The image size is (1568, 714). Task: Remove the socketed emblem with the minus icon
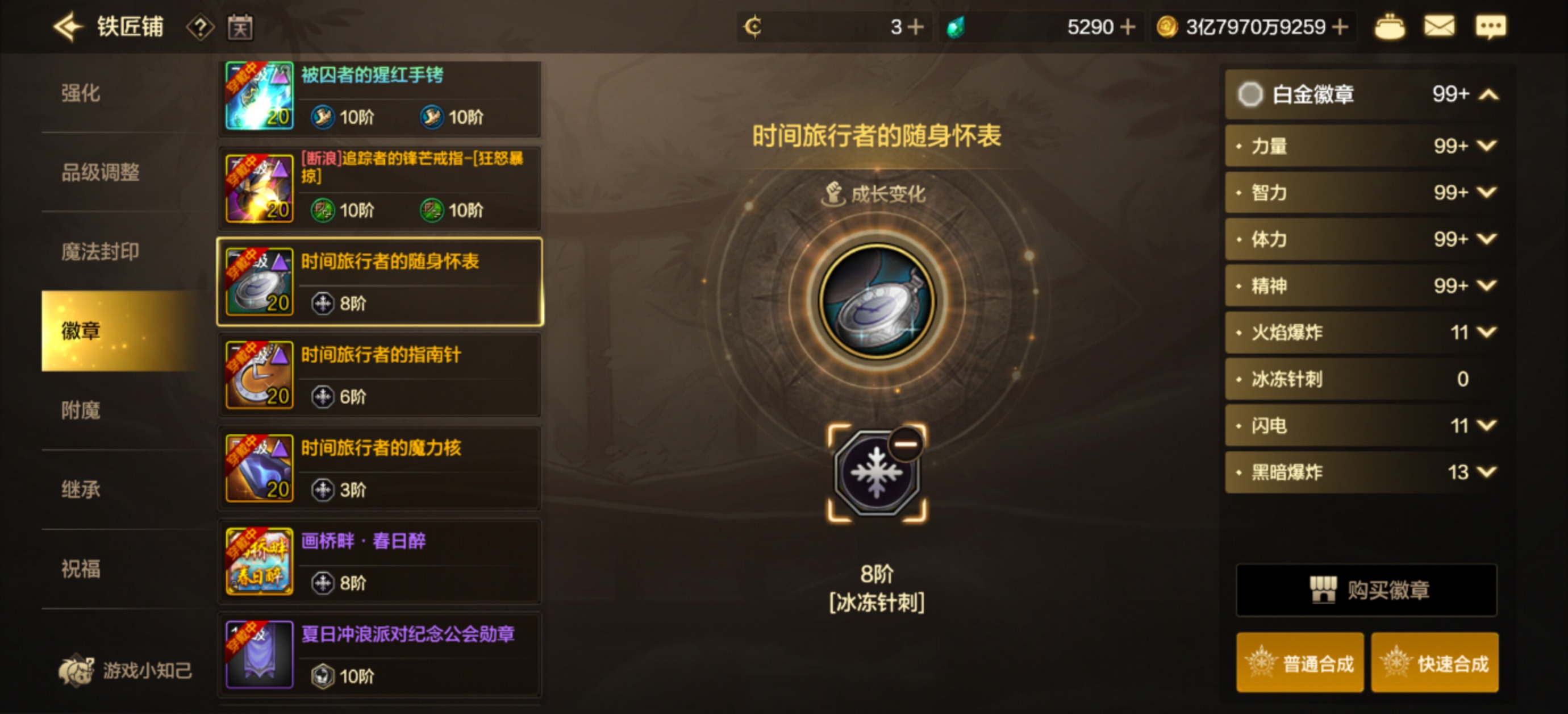pos(906,444)
